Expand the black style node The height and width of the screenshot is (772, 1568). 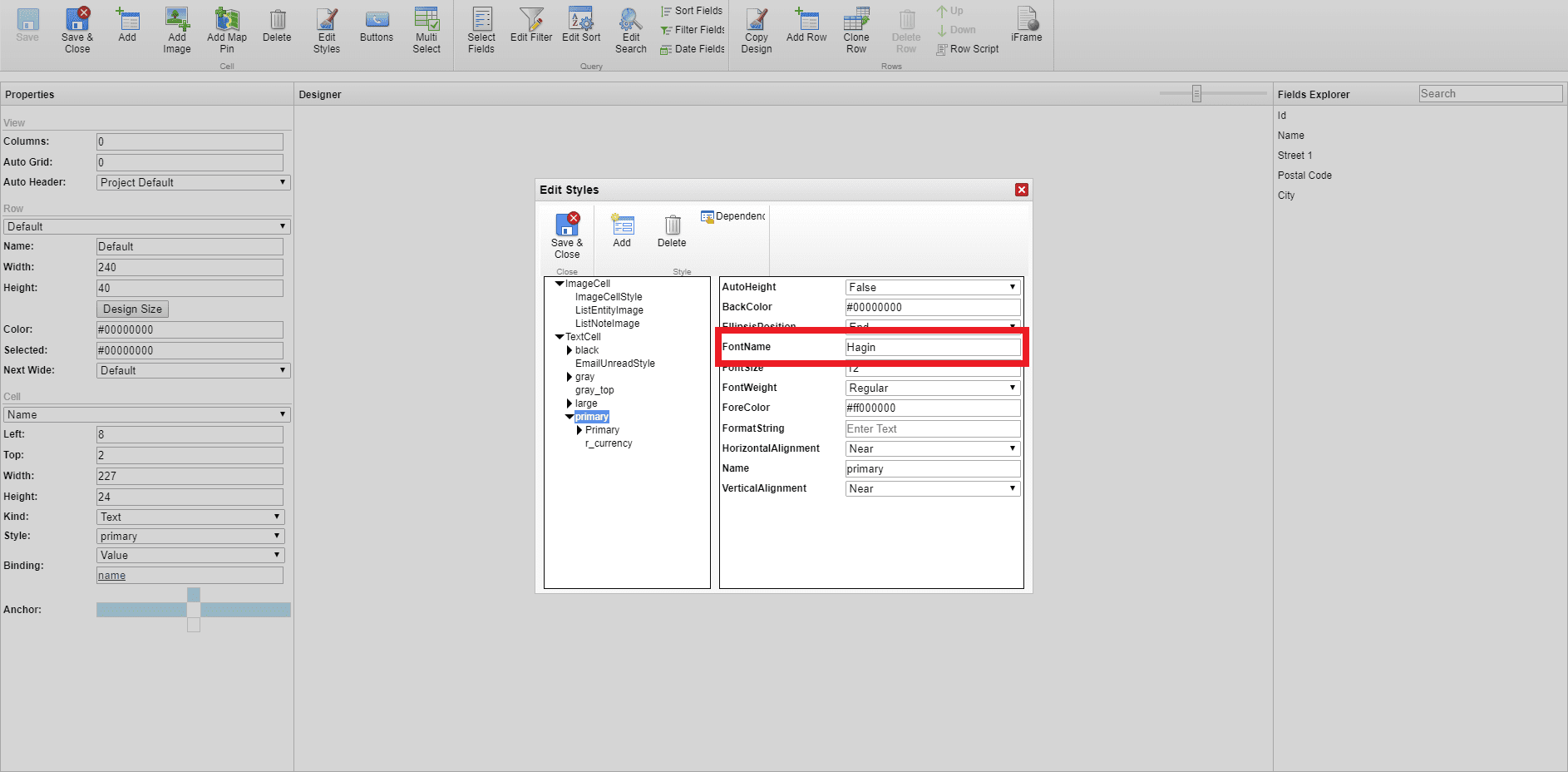tap(570, 350)
